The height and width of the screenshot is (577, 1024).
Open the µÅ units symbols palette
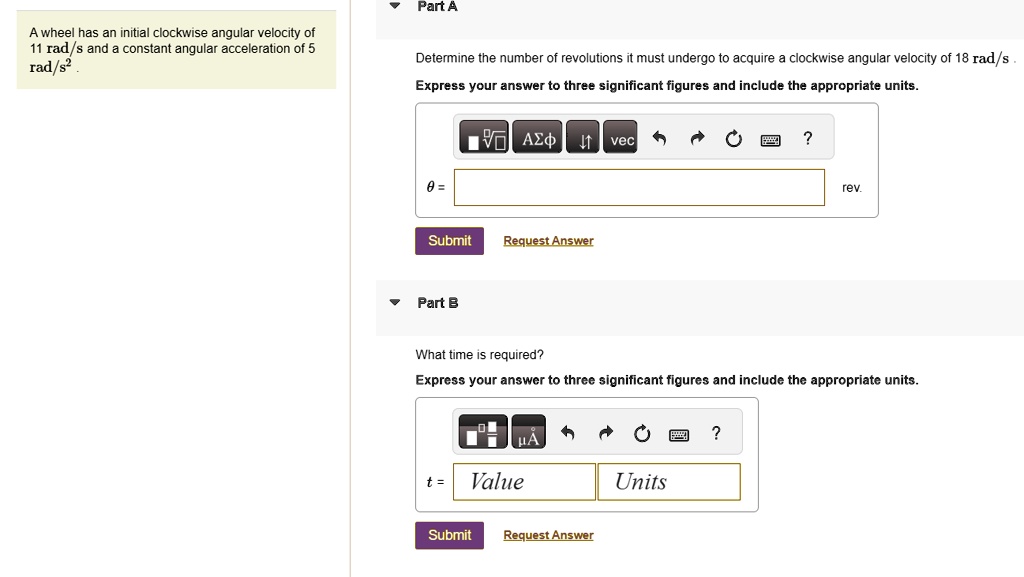528,431
